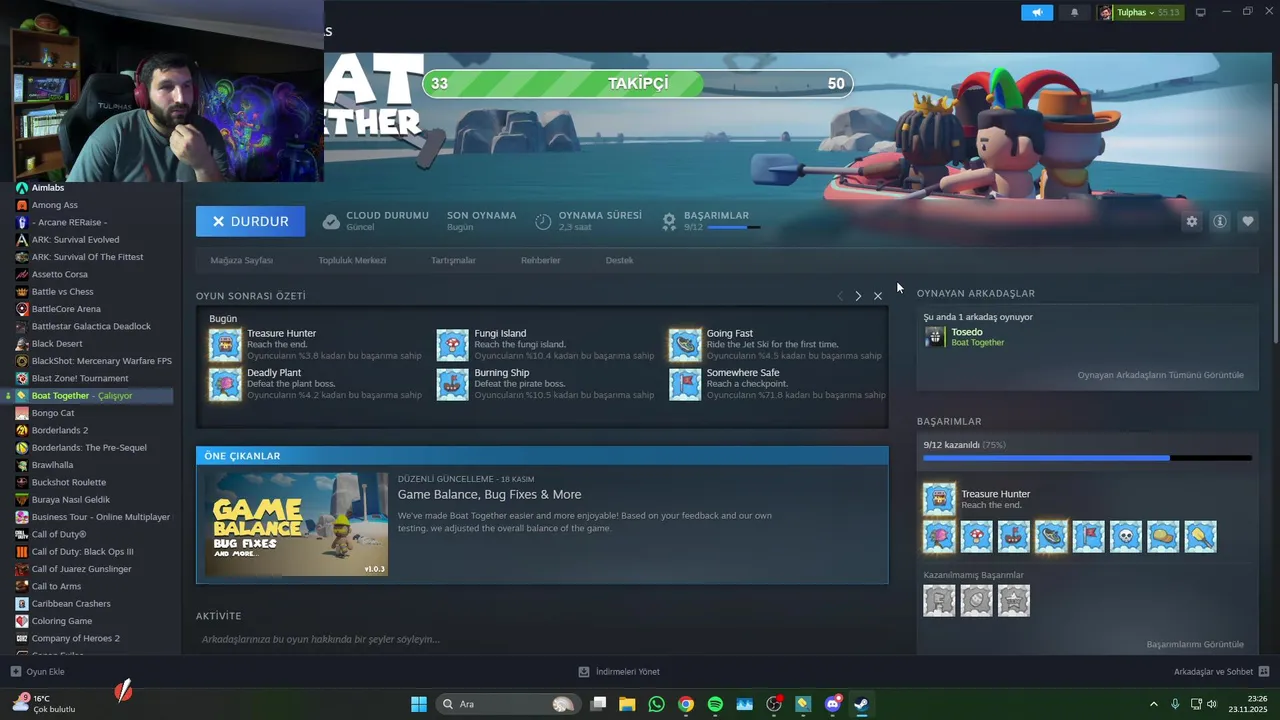Show hidden system tray icons chevron
The image size is (1280, 720).
coord(1153,704)
